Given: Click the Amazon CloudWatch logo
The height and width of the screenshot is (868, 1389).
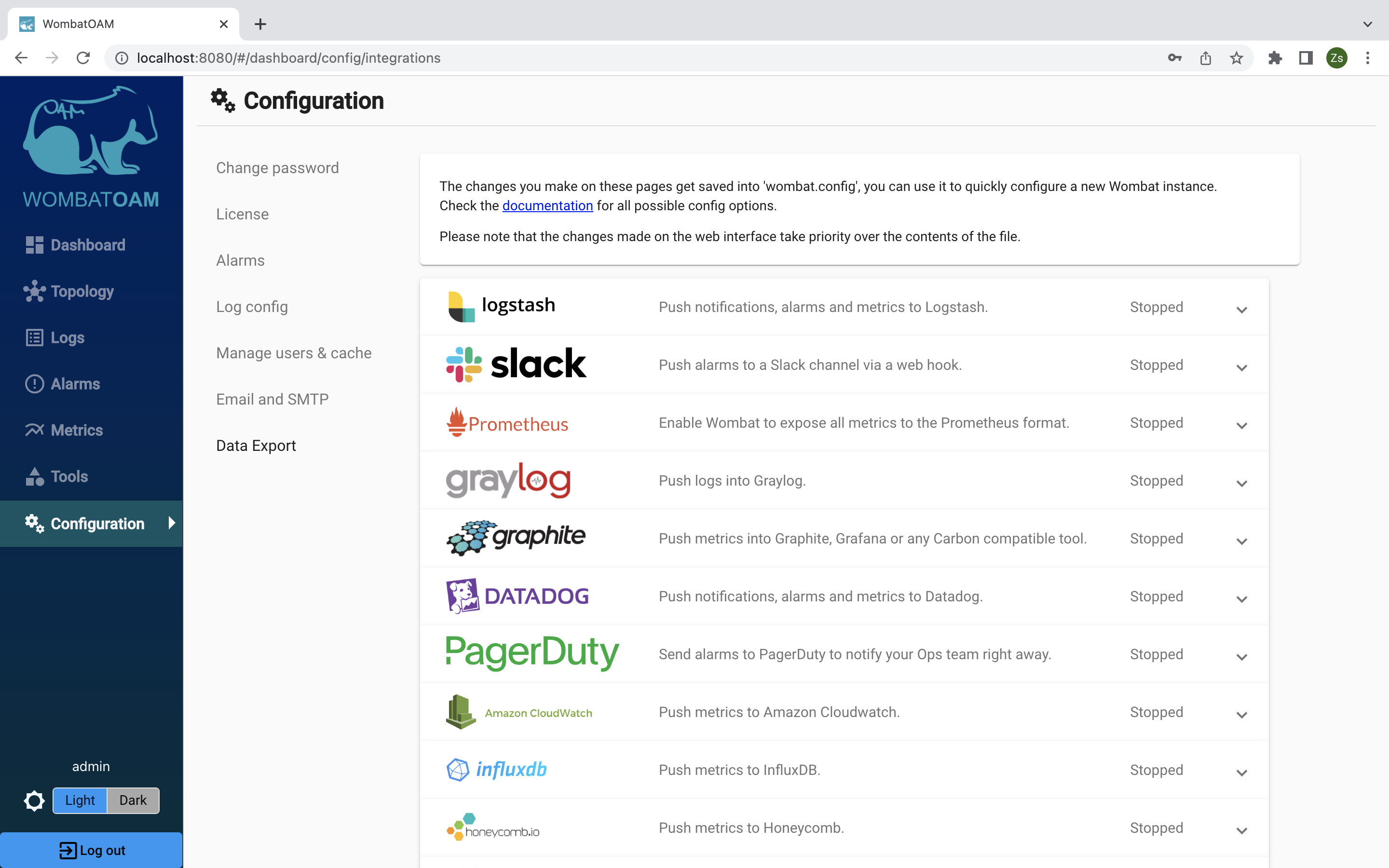Looking at the screenshot, I should coord(519,712).
